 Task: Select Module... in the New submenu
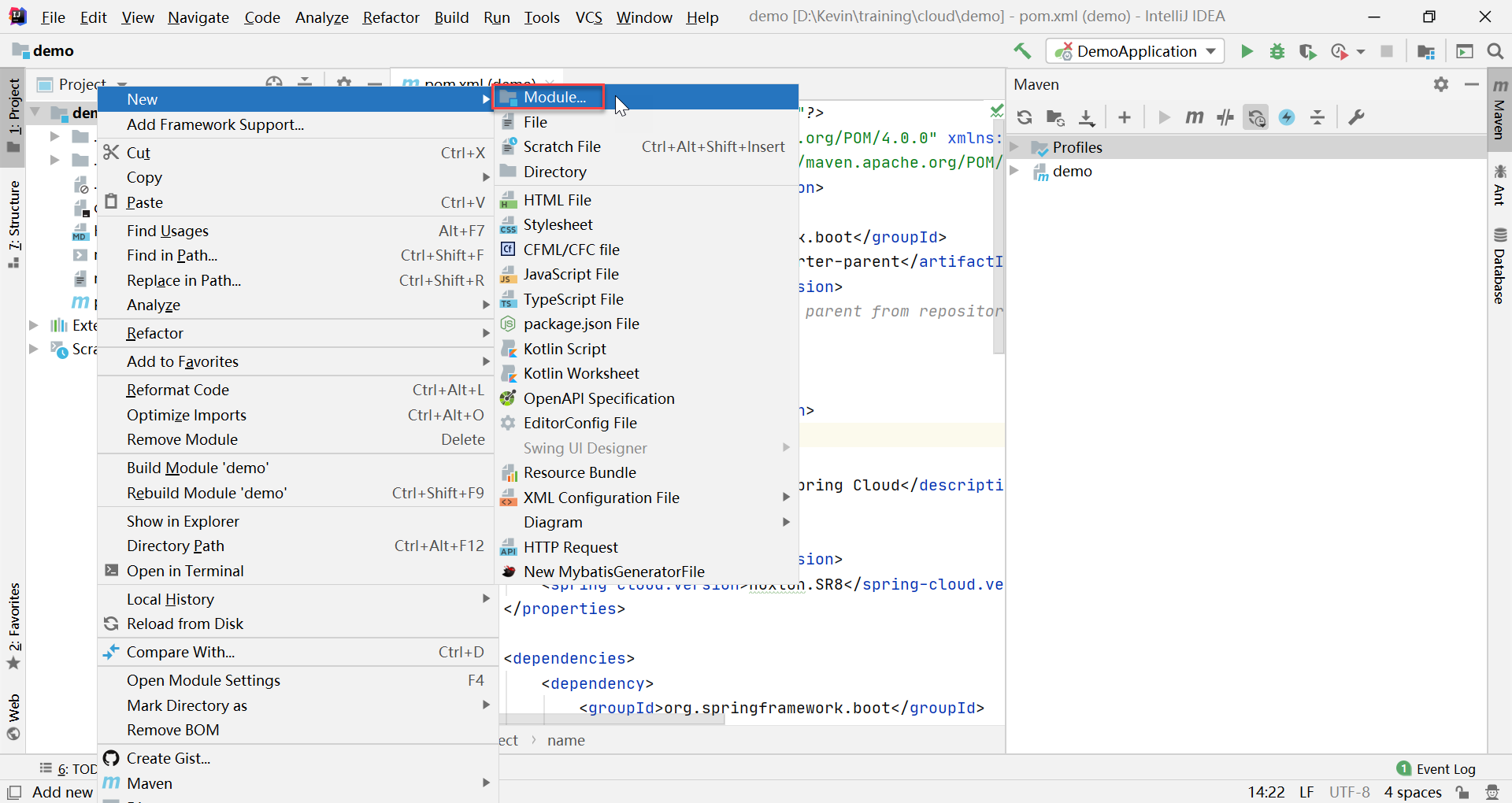[646, 97]
